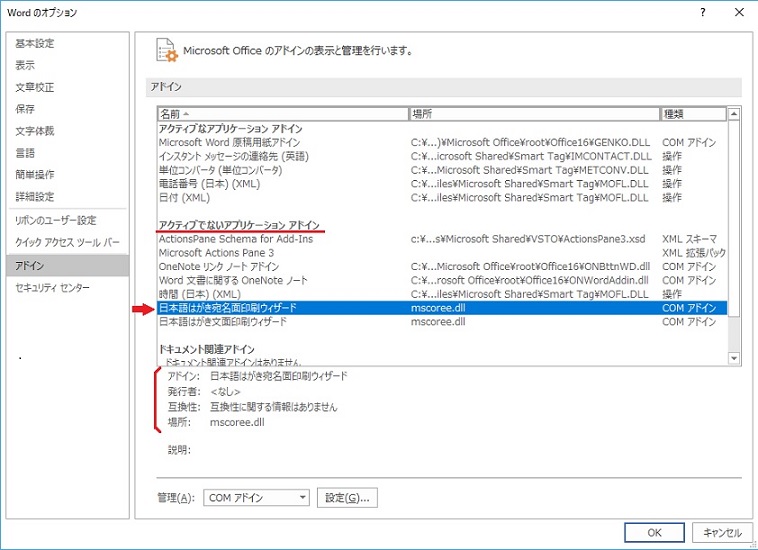Click the キャンセル button
This screenshot has width=758, height=550.
point(722,533)
